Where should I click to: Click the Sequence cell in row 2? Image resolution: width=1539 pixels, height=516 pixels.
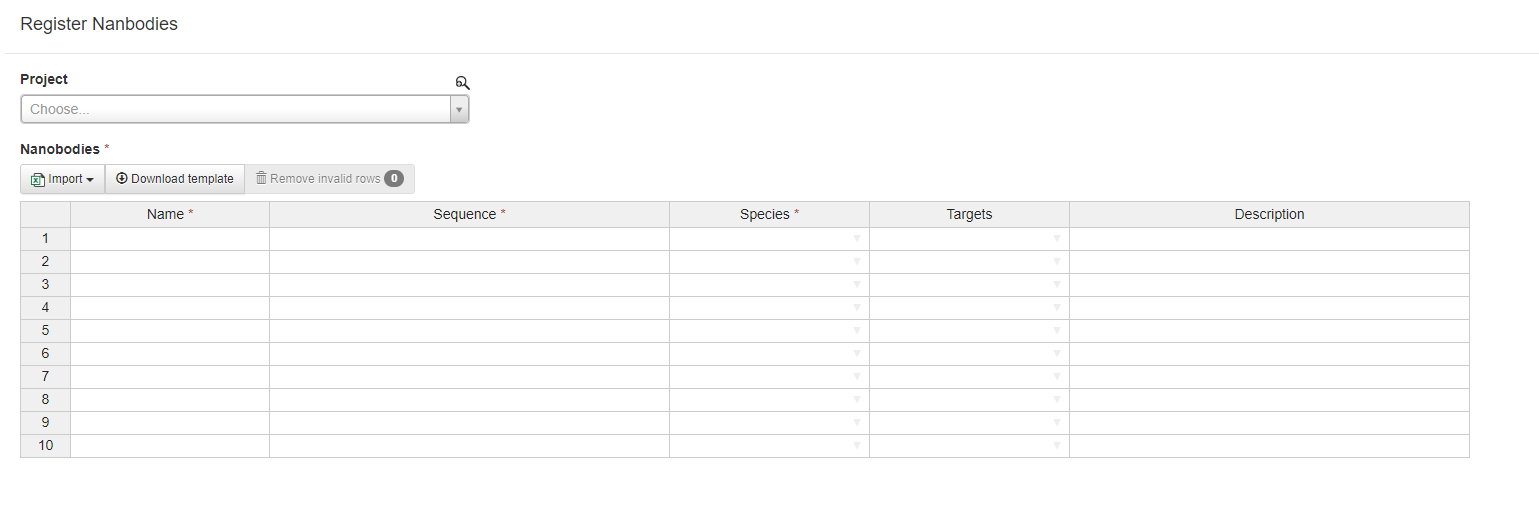point(469,262)
